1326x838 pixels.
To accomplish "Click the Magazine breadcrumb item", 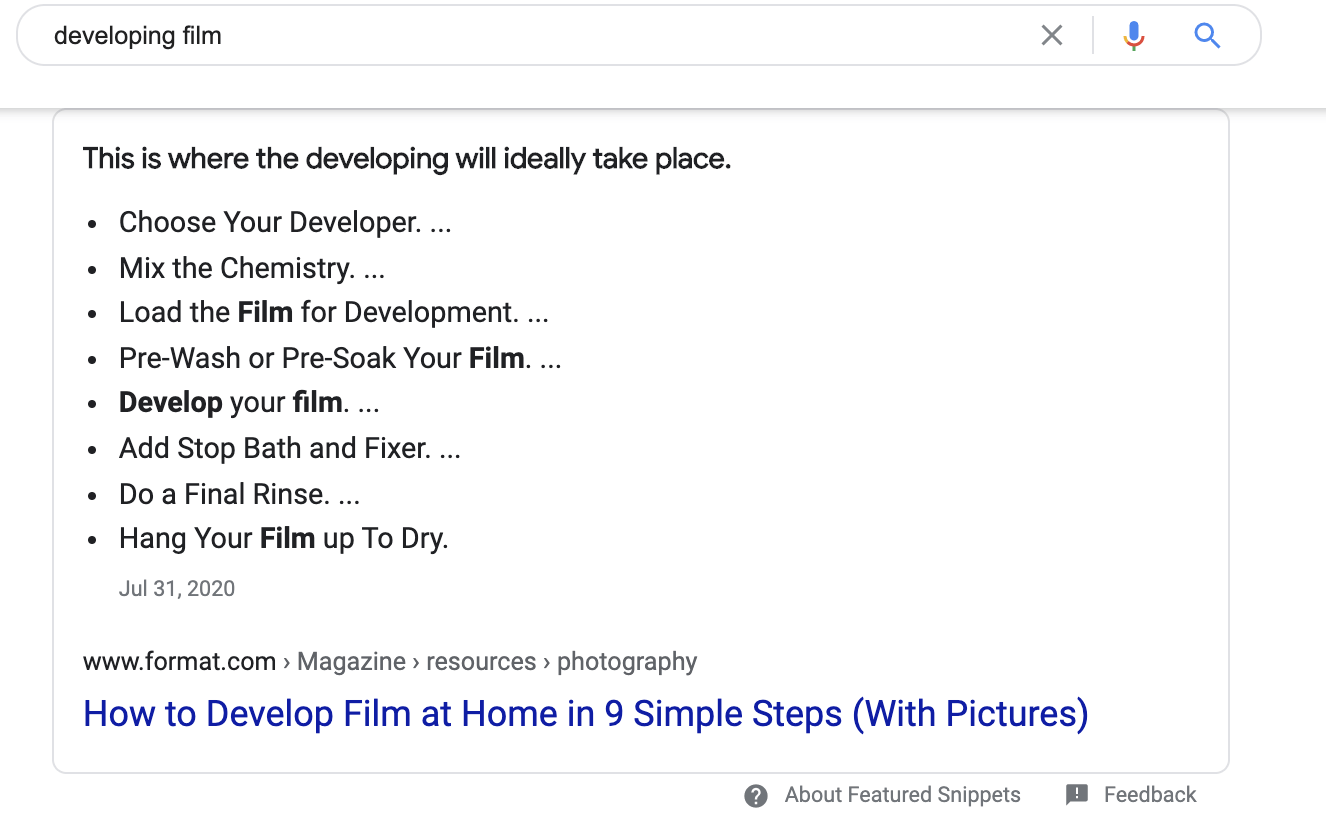I will [351, 661].
